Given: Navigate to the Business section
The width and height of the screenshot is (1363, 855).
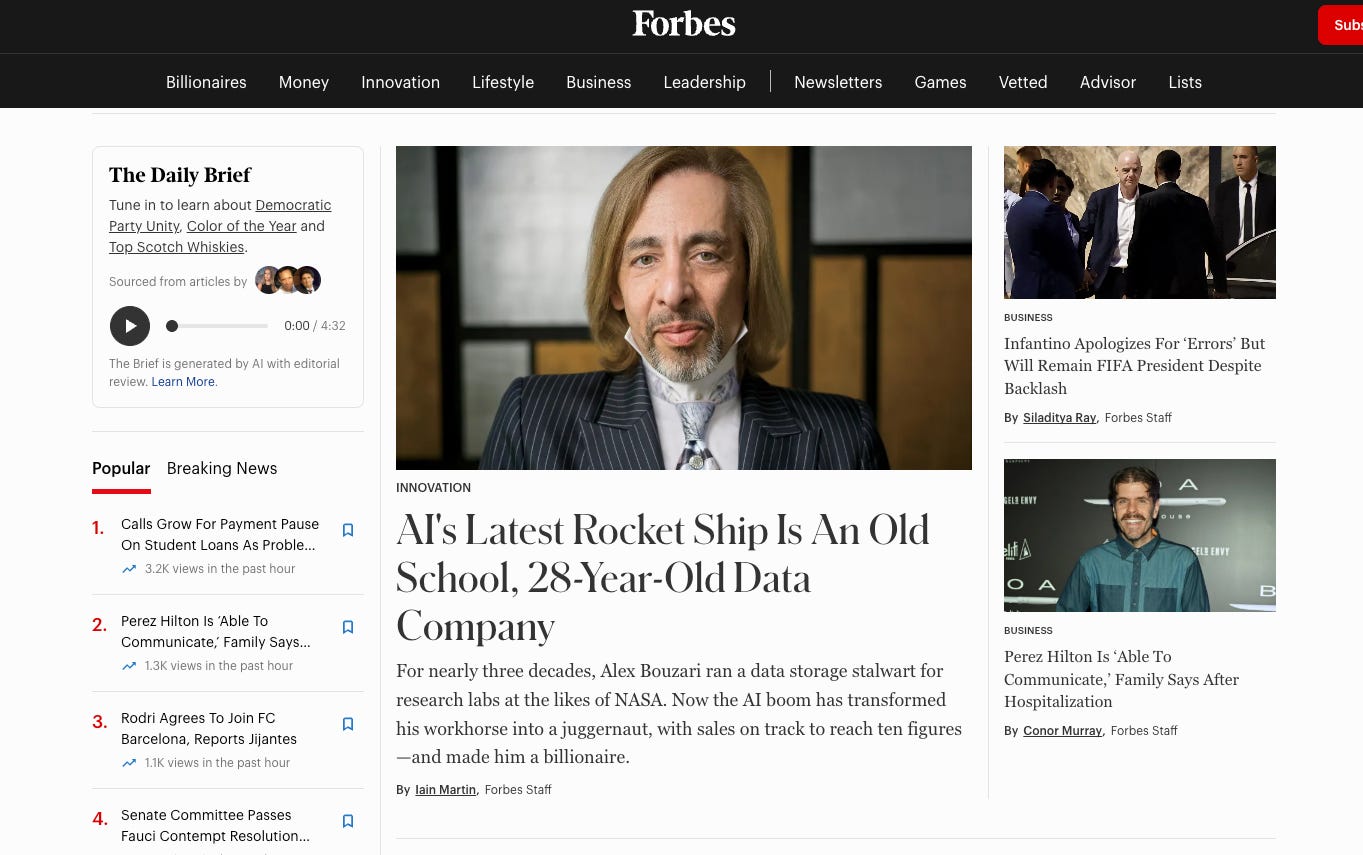Looking at the screenshot, I should [x=598, y=82].
